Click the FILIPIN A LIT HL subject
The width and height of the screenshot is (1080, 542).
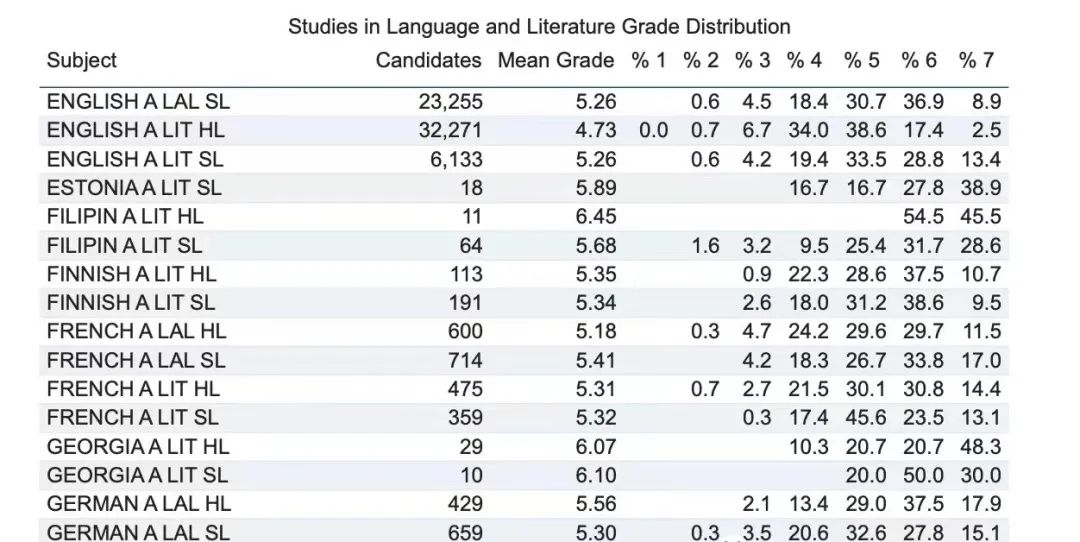click(x=125, y=217)
